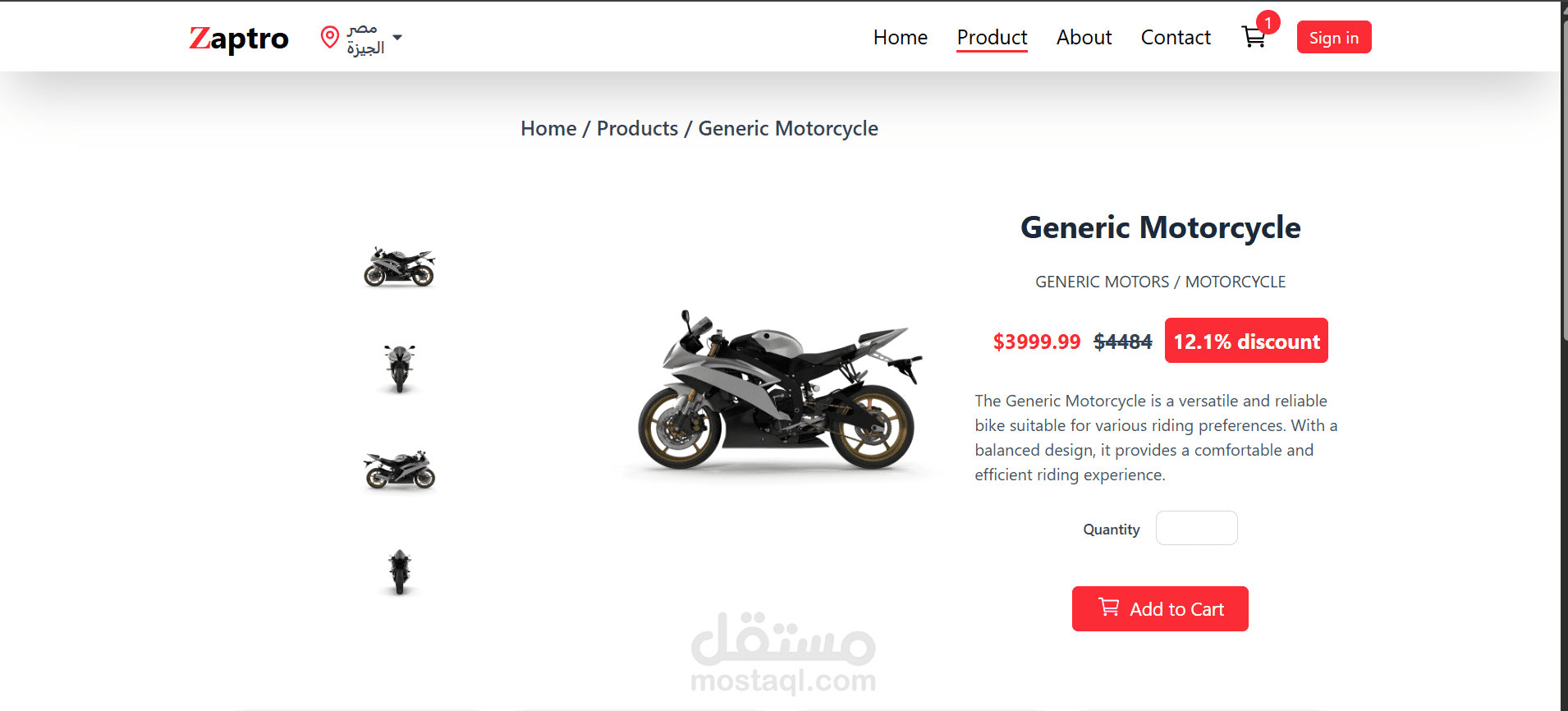Open the Arabic location selector text
The image size is (1568, 711).
365,39
